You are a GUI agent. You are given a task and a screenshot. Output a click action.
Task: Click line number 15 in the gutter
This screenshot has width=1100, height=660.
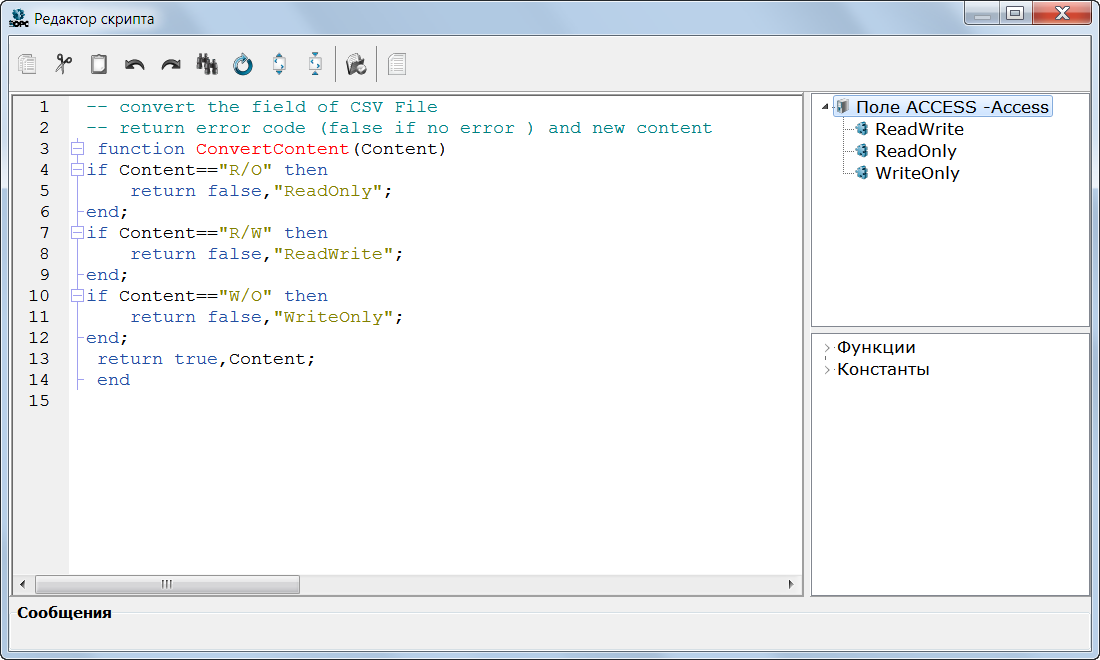click(39, 400)
